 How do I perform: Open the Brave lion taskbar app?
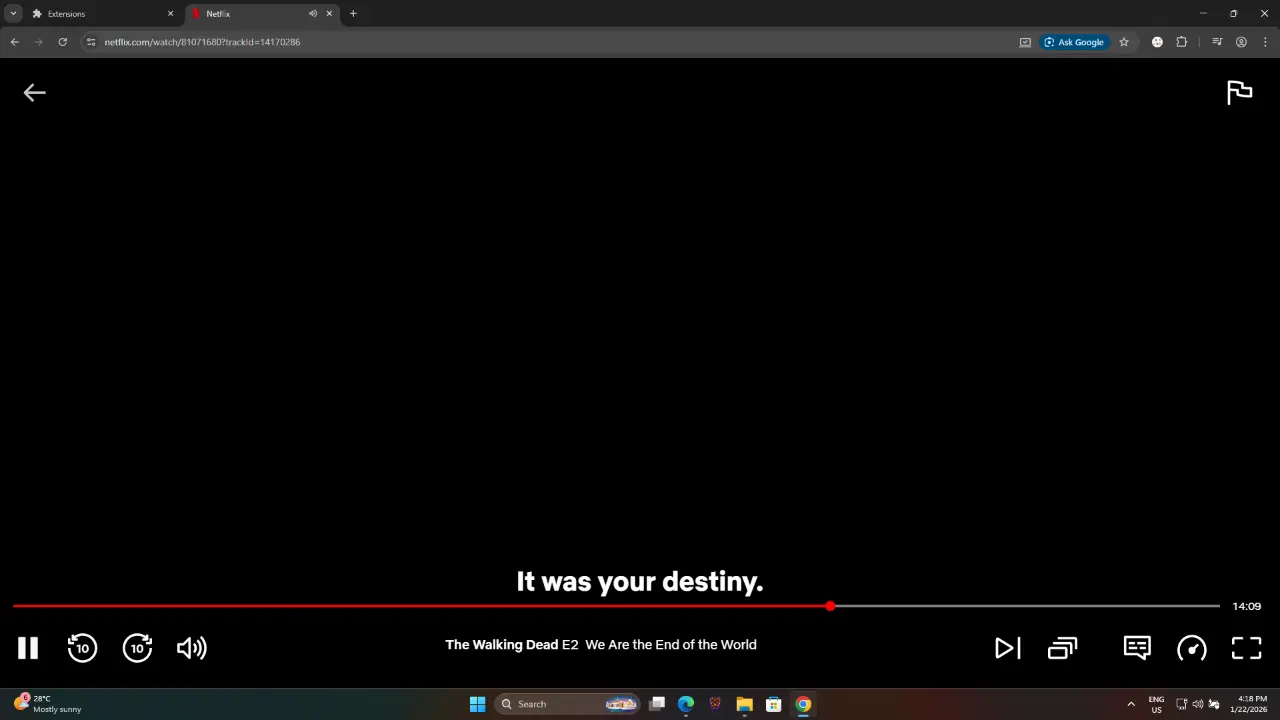(x=715, y=704)
